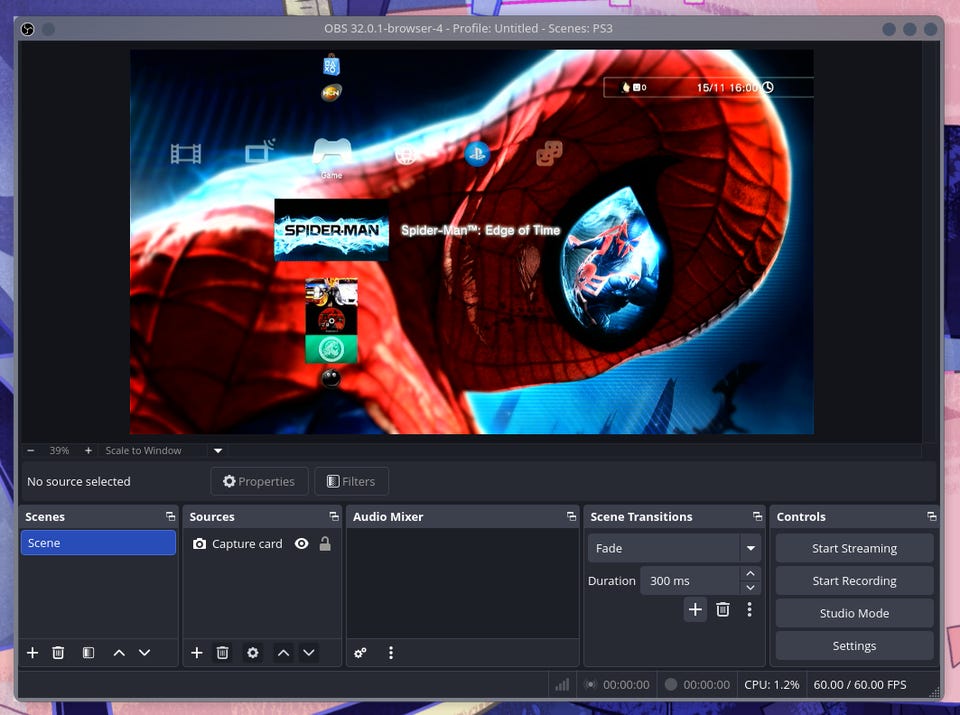Open scene filters icon in Scenes toolbar
The image size is (960, 715).
(x=88, y=653)
